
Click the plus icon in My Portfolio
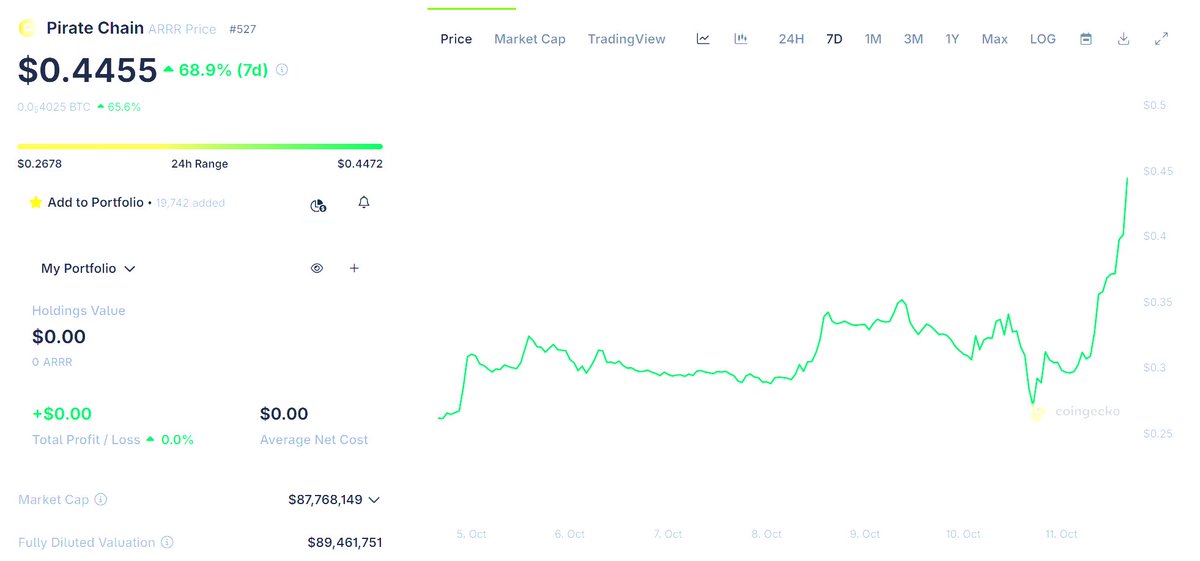tap(354, 268)
